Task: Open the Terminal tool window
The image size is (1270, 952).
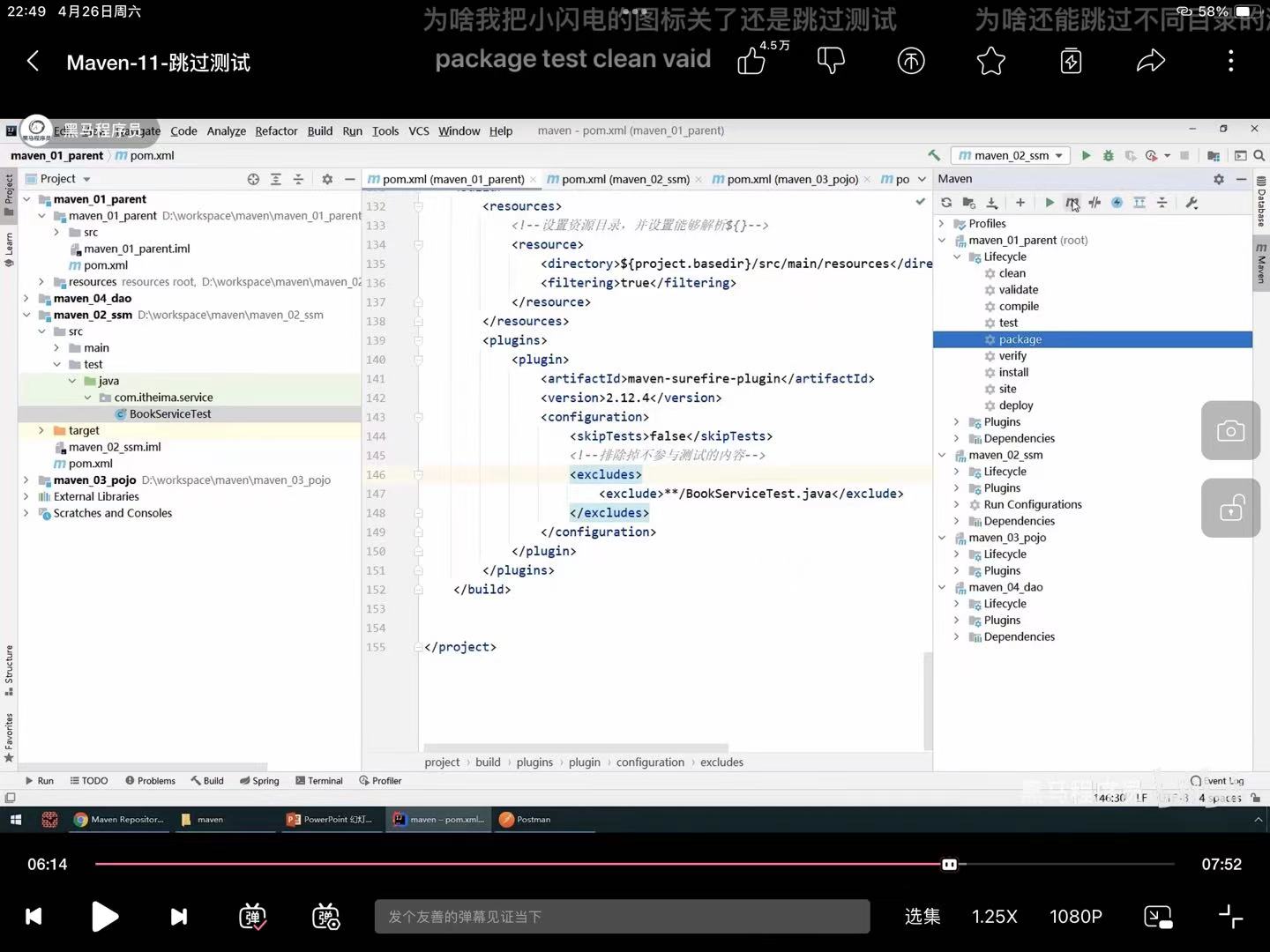Action: point(319,781)
